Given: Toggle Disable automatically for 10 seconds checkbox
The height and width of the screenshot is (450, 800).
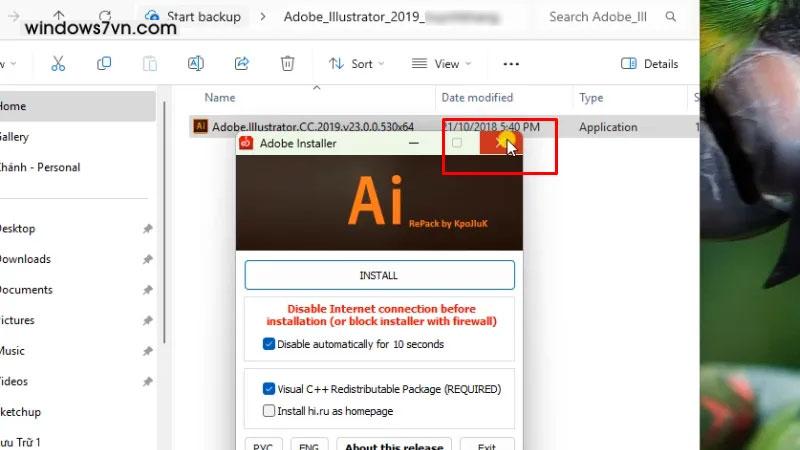Looking at the screenshot, I should point(269,344).
